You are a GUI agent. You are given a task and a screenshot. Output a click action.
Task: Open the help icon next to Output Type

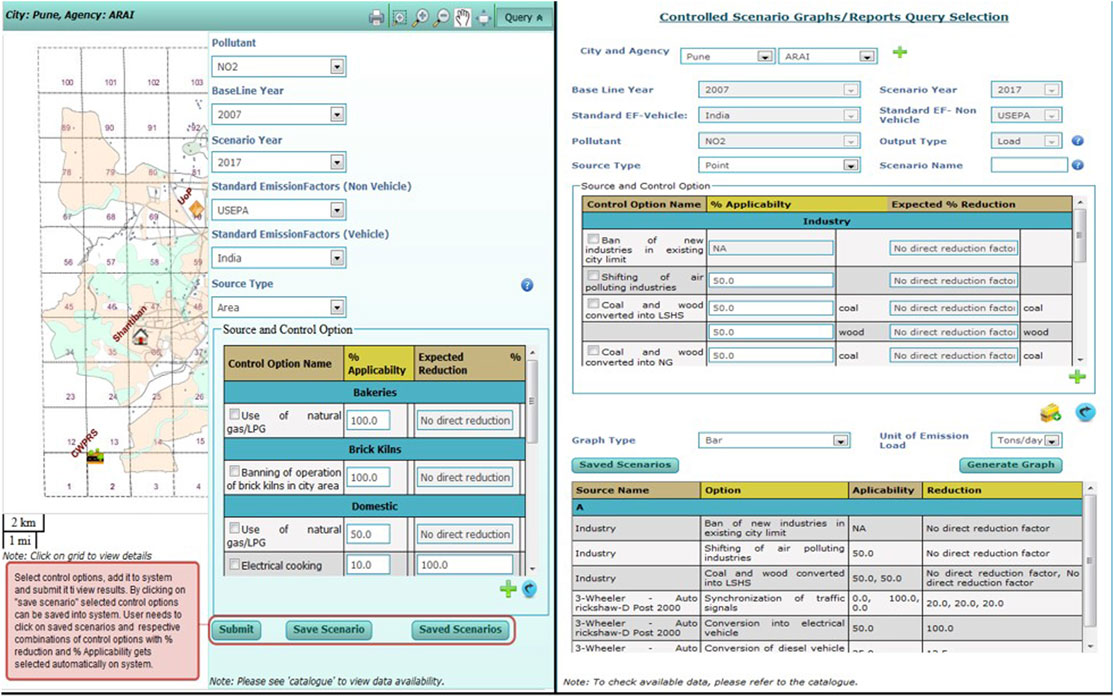pos(1078,141)
